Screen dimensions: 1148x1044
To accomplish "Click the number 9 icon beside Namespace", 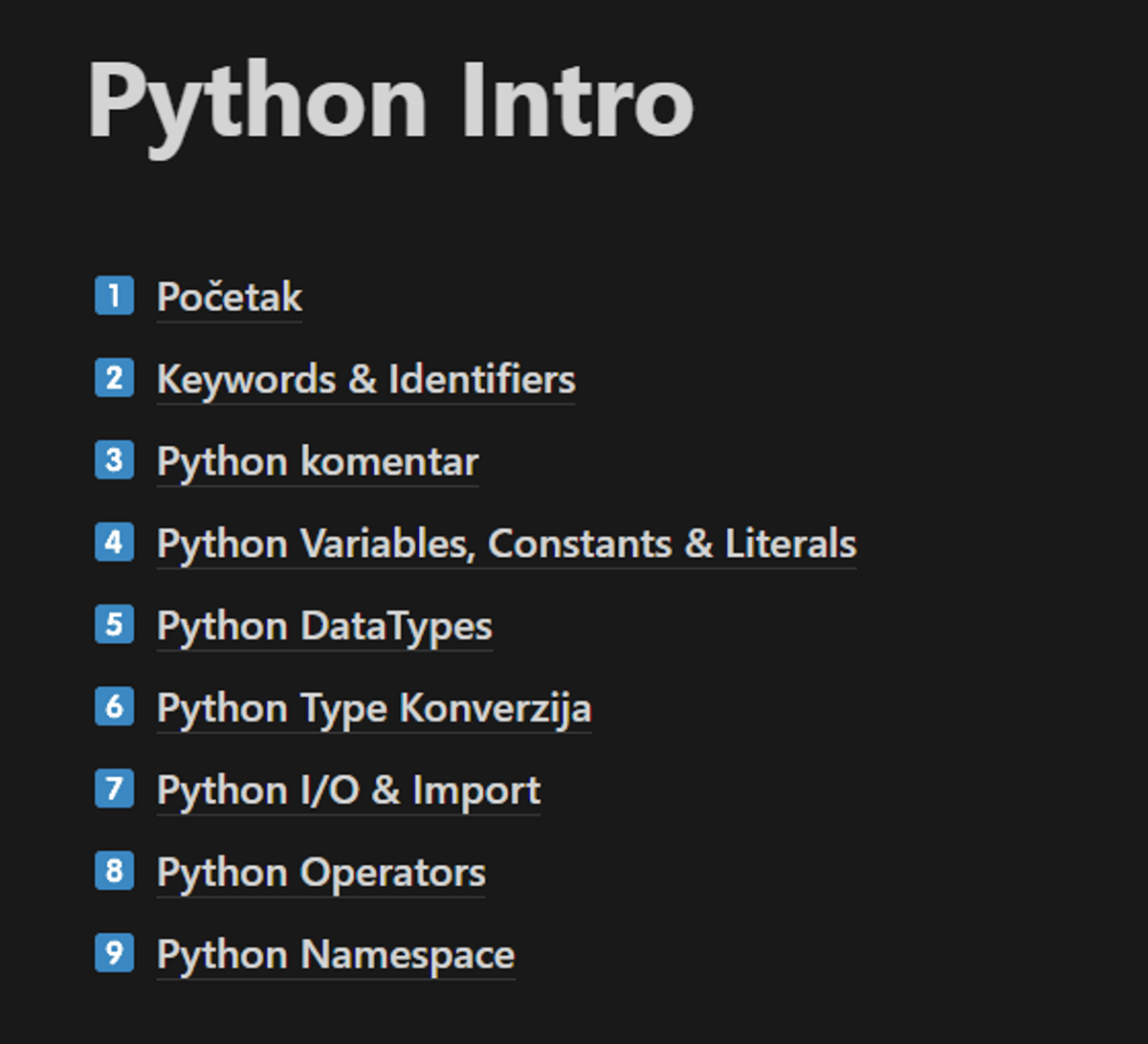I will point(114,954).
